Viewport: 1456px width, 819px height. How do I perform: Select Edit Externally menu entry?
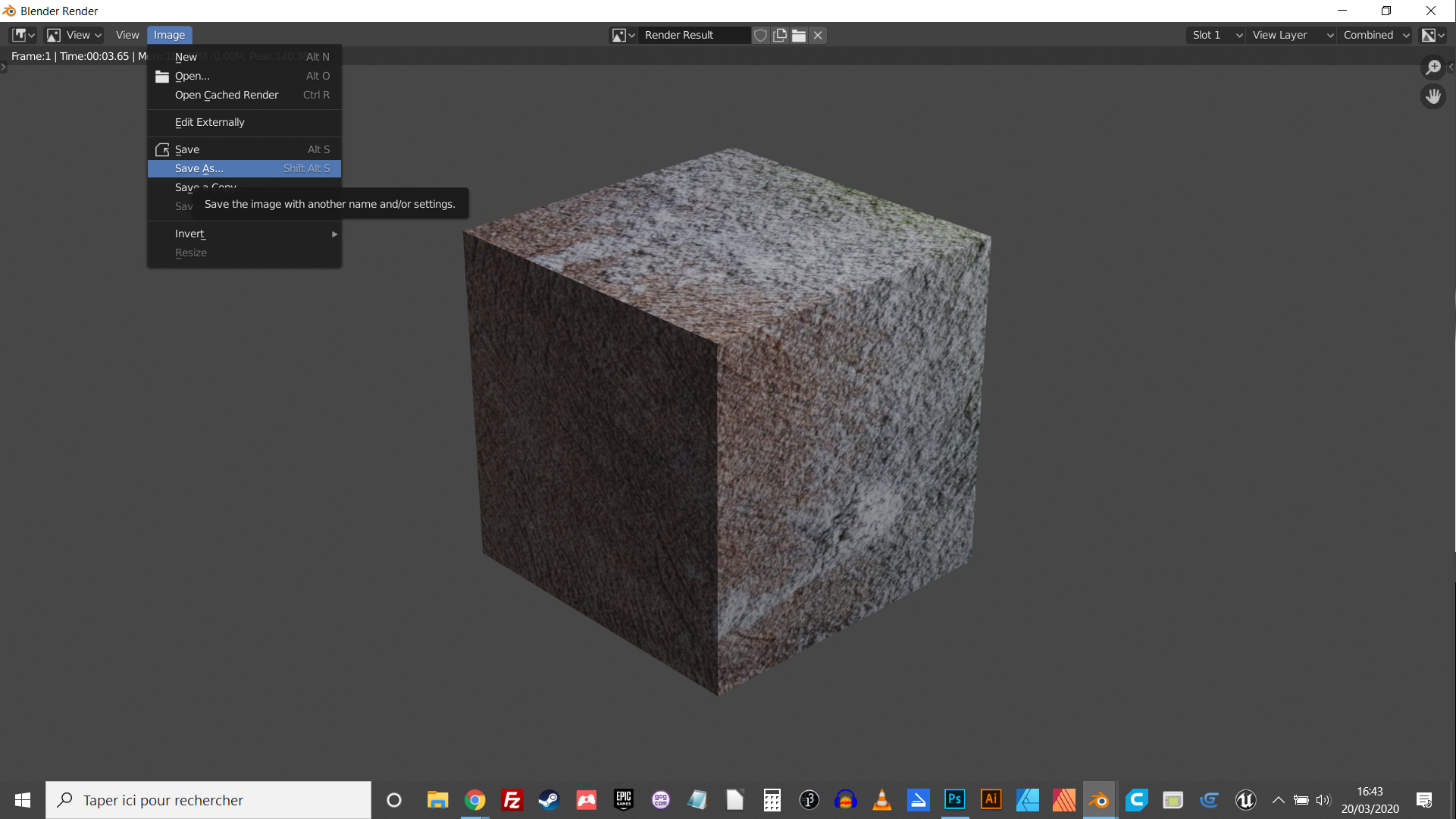[x=210, y=122]
